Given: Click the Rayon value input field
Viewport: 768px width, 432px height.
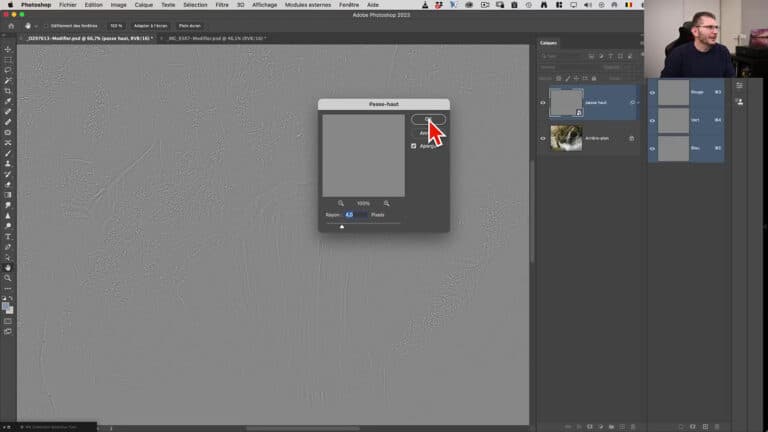Looking at the screenshot, I should click(x=356, y=215).
